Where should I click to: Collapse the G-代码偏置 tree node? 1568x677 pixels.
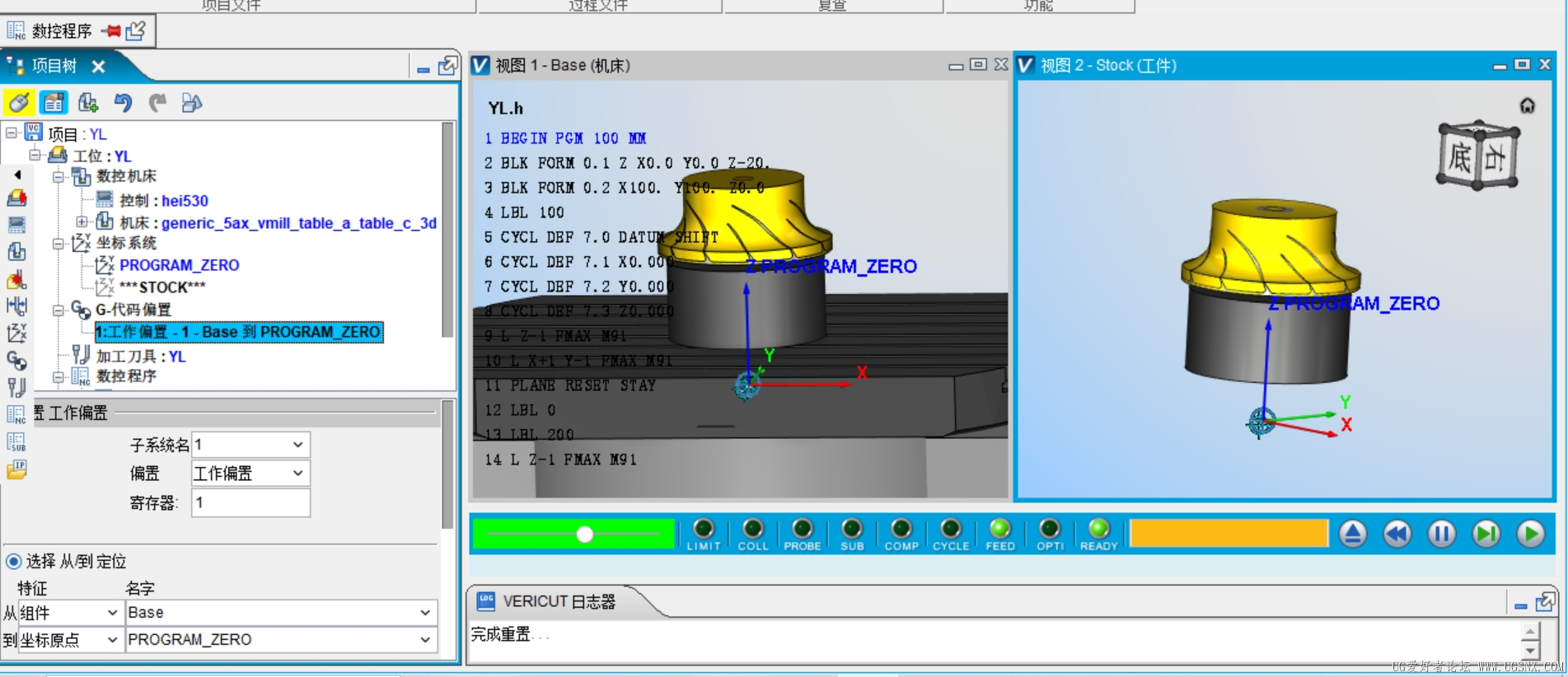59,310
